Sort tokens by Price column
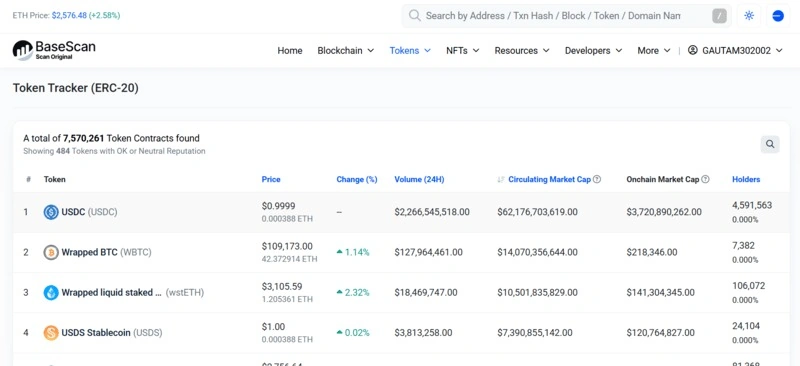The width and height of the screenshot is (800, 366). [271, 179]
